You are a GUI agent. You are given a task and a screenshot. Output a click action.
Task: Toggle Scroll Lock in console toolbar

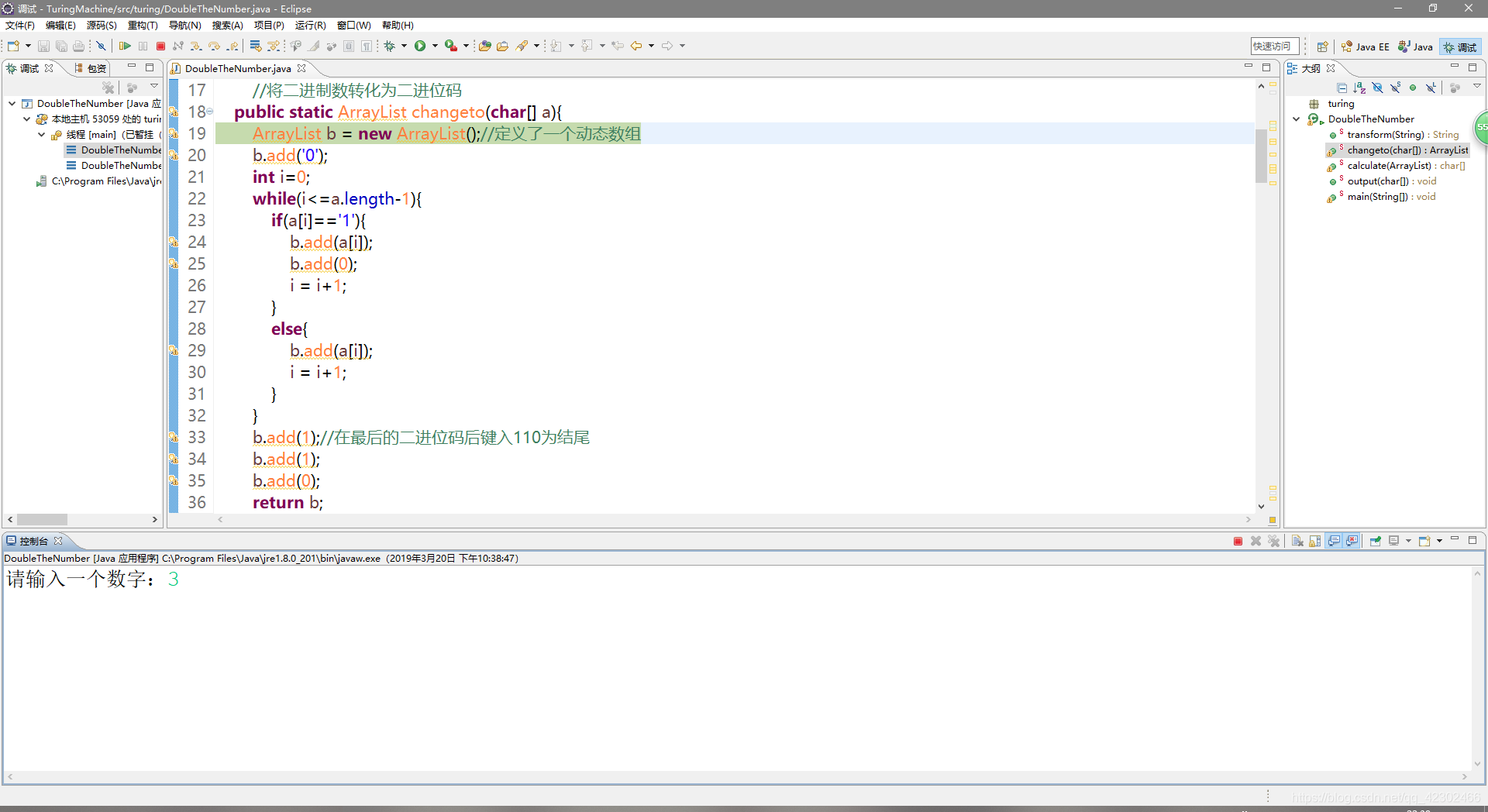[1315, 542]
